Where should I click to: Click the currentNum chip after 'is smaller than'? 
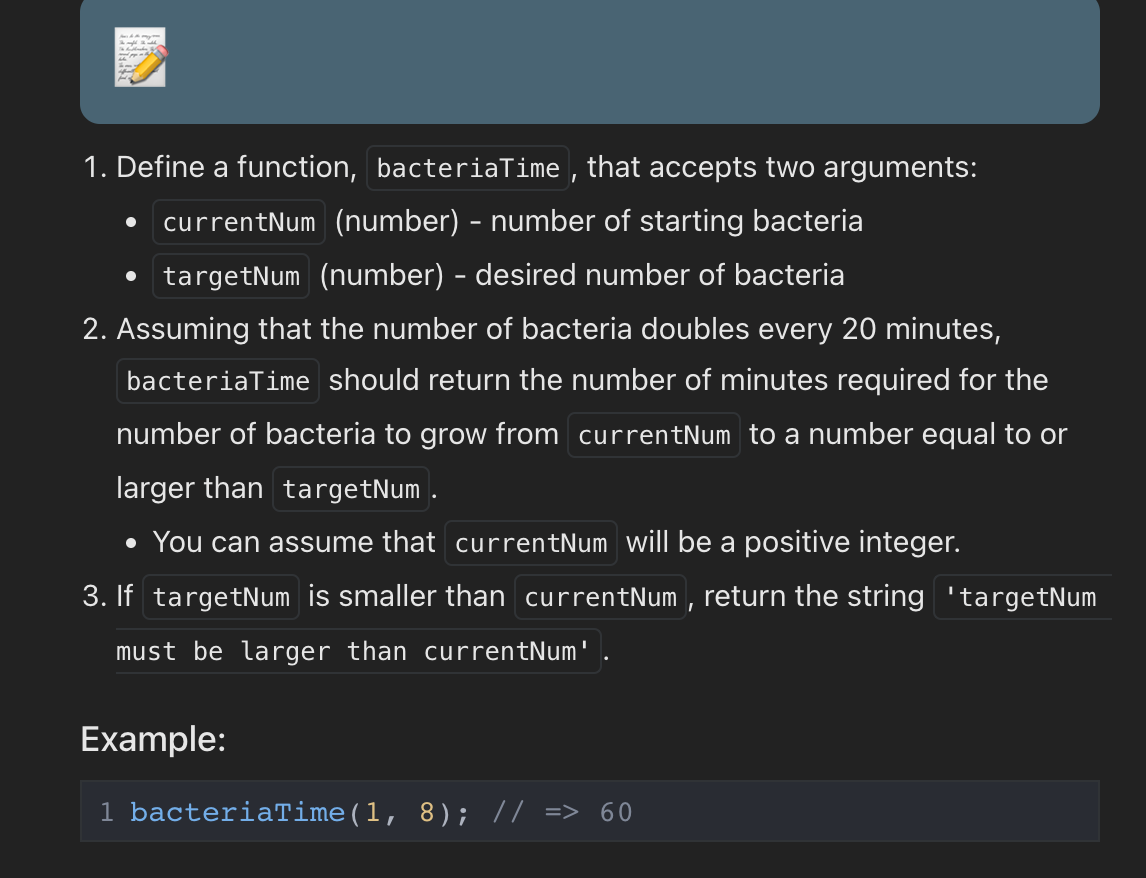600,597
